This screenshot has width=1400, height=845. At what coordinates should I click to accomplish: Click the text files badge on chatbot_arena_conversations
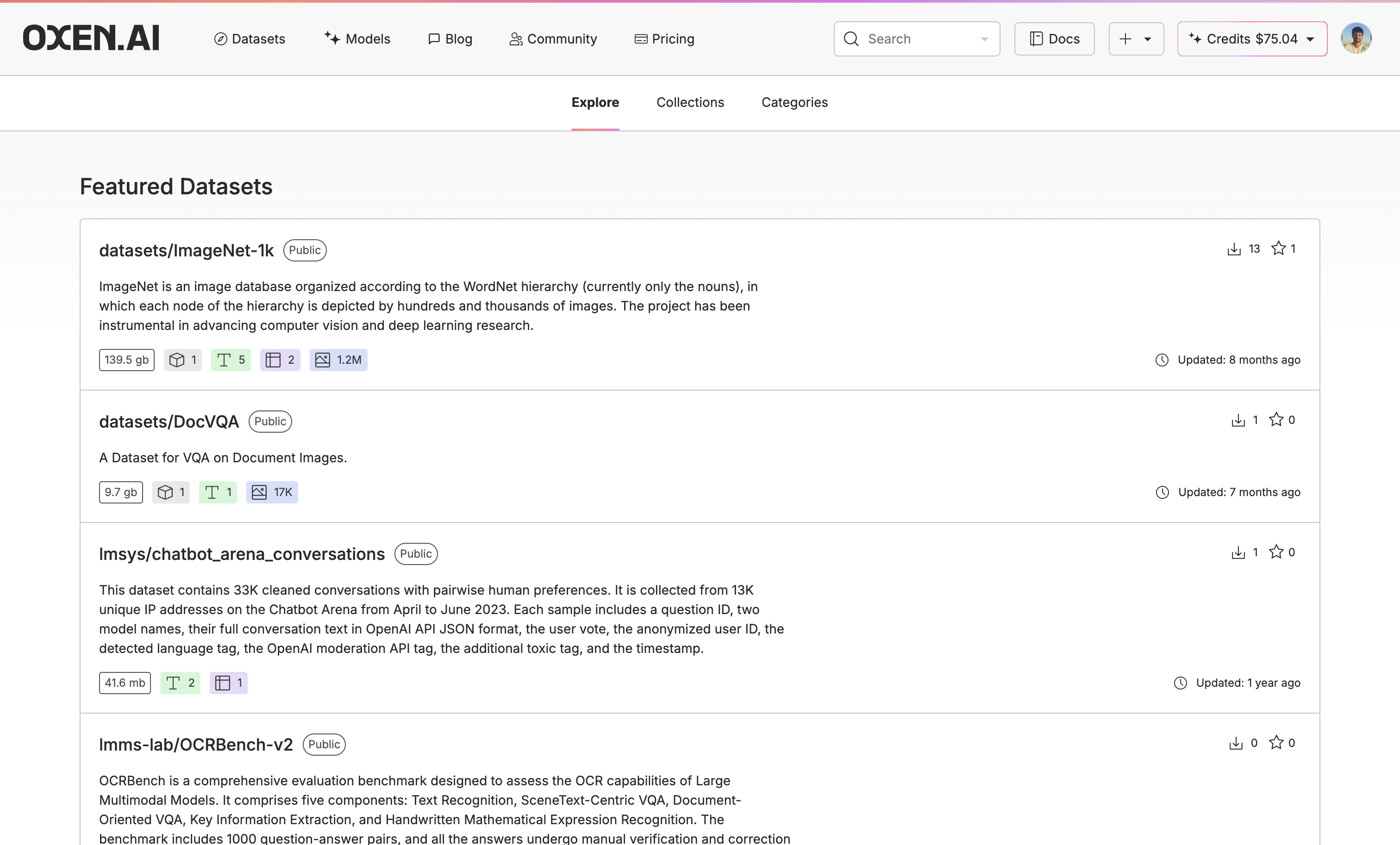180,683
